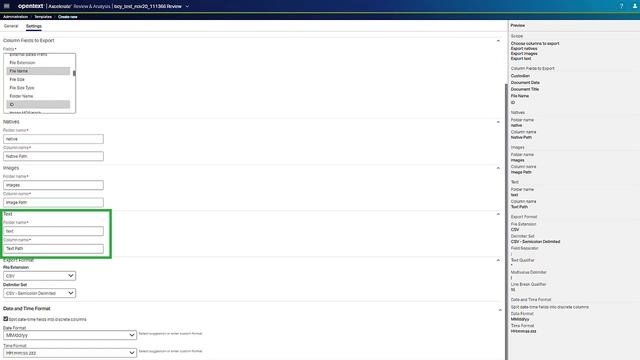This screenshot has width=640, height=360.
Task: Click the Text Folder name input
Action: pyautogui.click(x=53, y=231)
